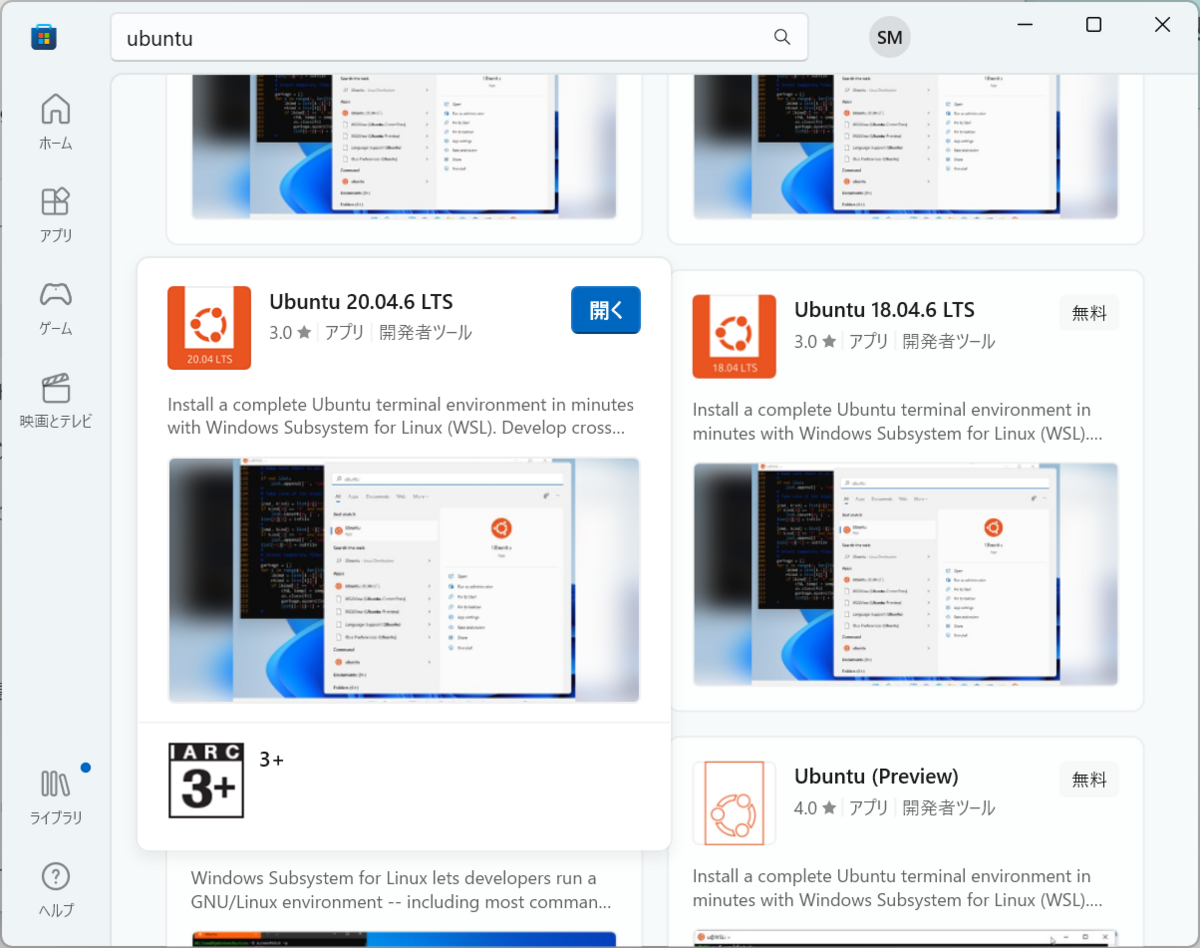Click the 4.0 rating under Ubuntu (Preview)
The width and height of the screenshot is (1200, 948).
[815, 808]
